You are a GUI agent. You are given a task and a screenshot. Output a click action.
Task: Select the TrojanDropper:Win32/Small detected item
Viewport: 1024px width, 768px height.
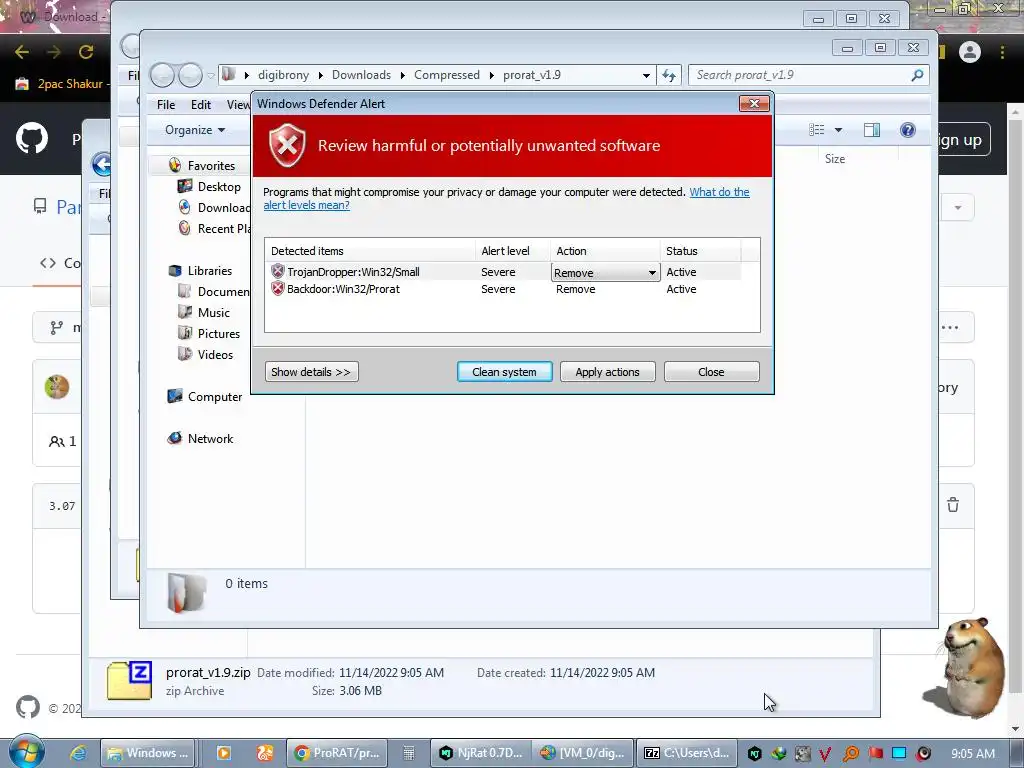[x=353, y=272]
